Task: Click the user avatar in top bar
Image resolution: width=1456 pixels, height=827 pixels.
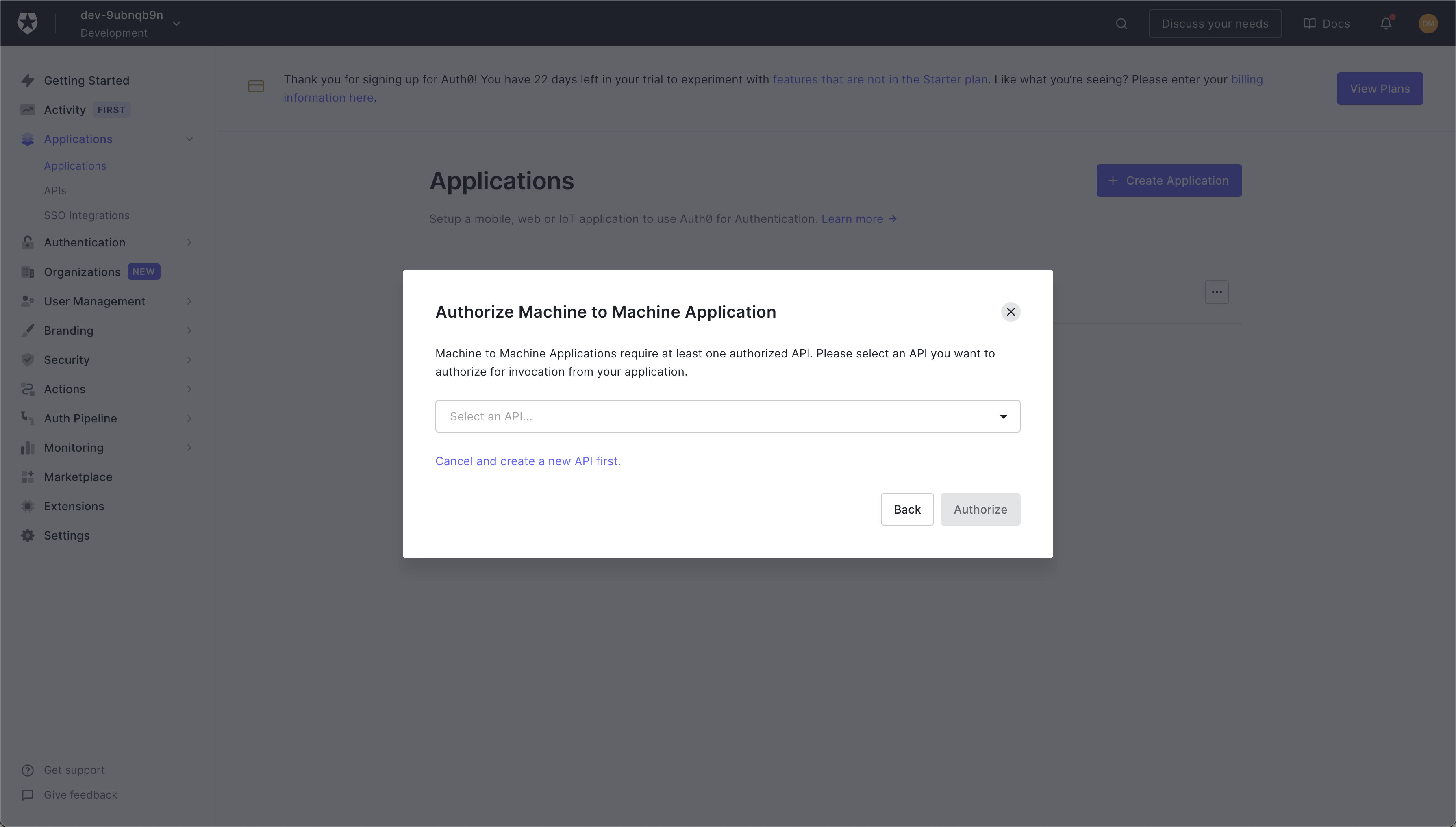Action: [x=1428, y=23]
